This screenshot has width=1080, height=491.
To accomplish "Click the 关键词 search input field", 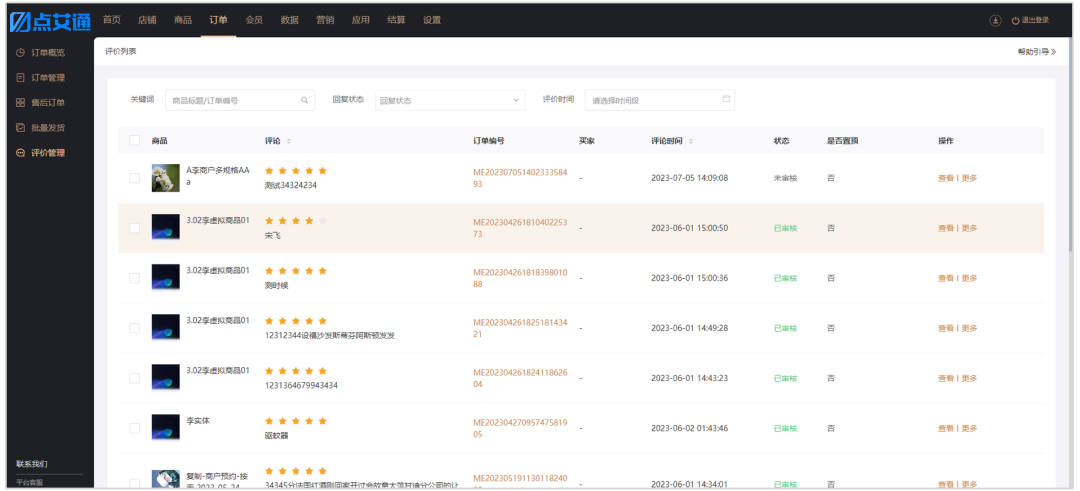I will 240,100.
